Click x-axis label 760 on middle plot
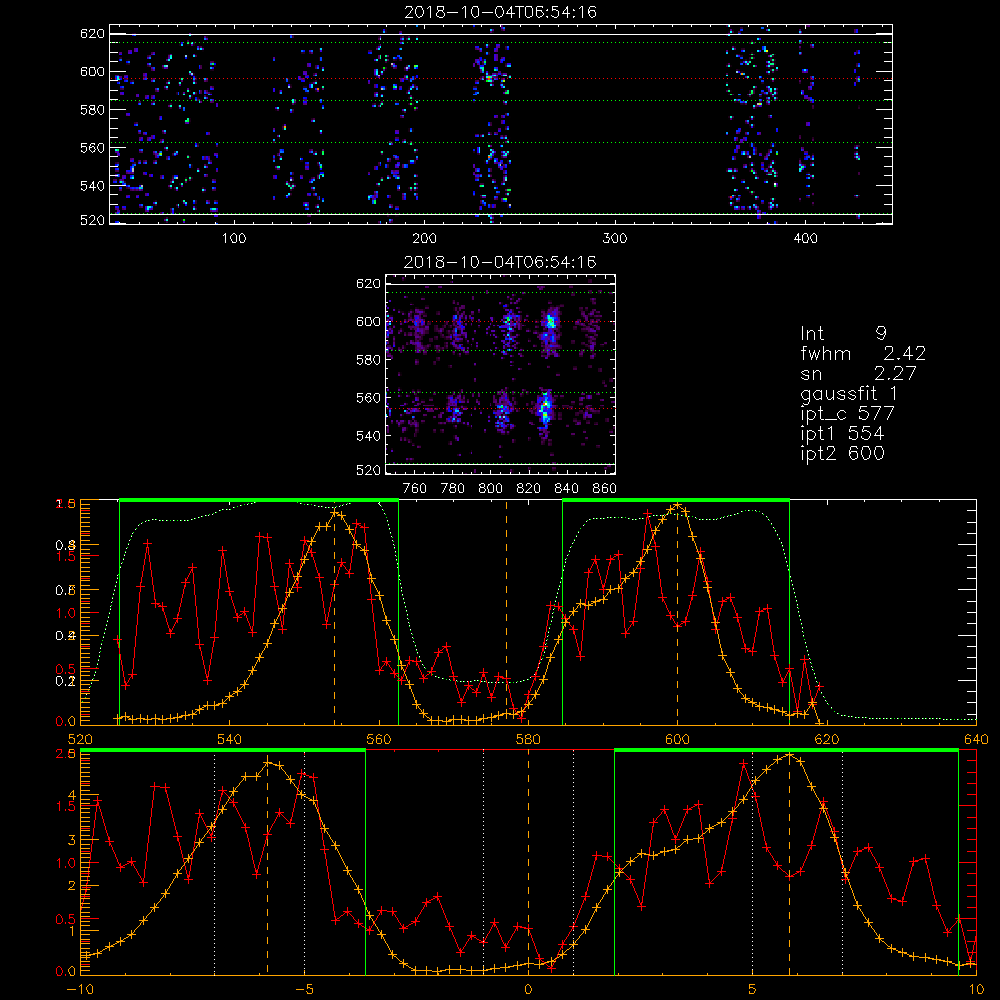The height and width of the screenshot is (1000, 1000). 415,489
